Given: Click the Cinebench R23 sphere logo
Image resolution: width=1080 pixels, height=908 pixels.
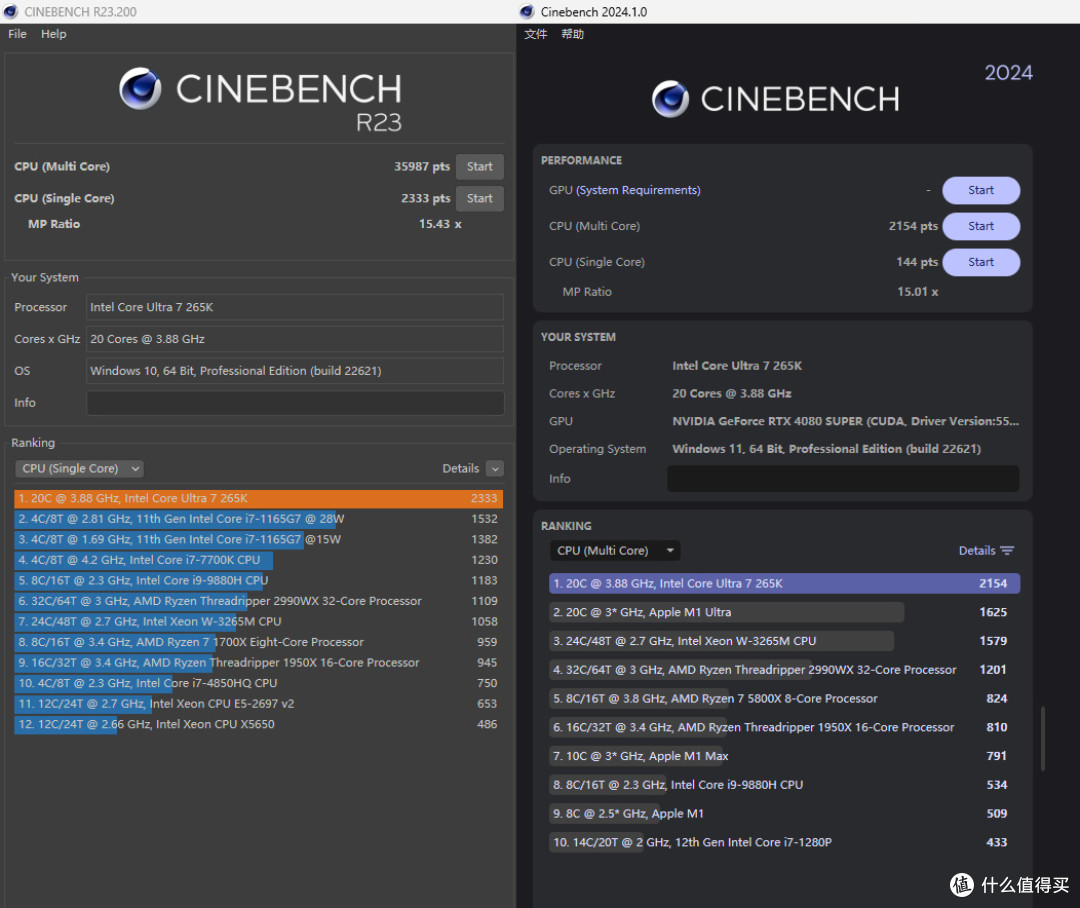Looking at the screenshot, I should click(141, 89).
